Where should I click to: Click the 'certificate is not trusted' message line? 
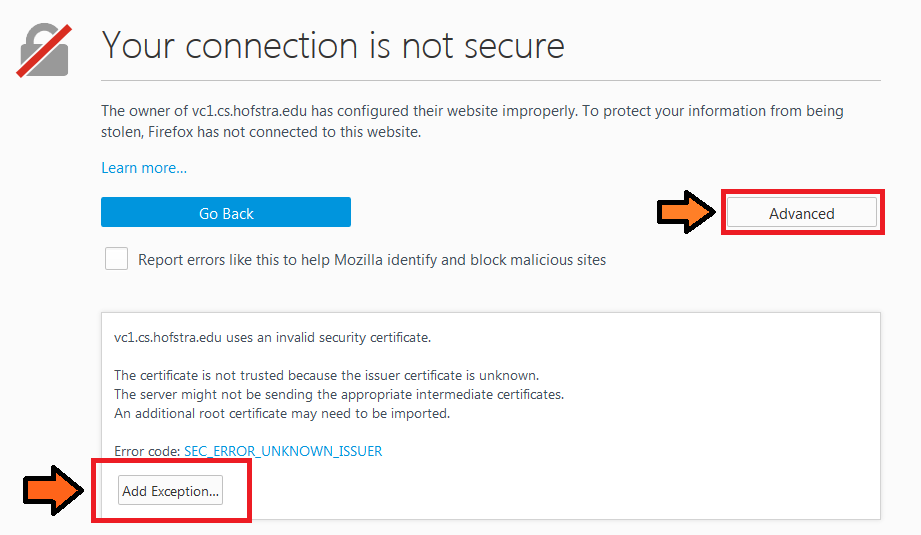coord(326,375)
